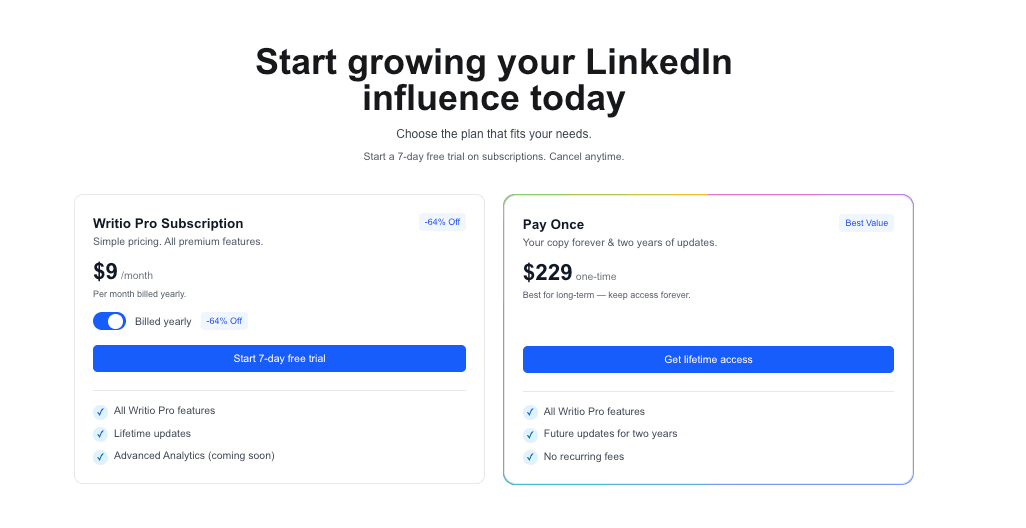Click the Best Value badge
1026x528 pixels.
point(866,223)
